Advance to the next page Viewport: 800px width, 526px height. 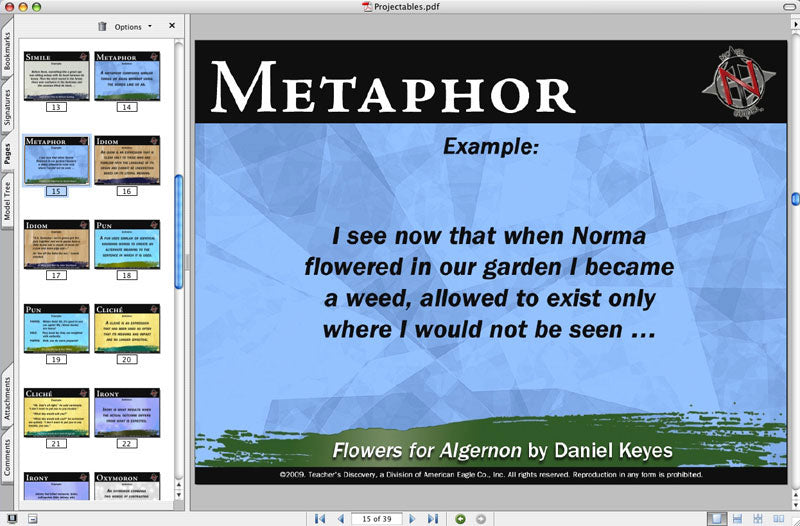(413, 518)
